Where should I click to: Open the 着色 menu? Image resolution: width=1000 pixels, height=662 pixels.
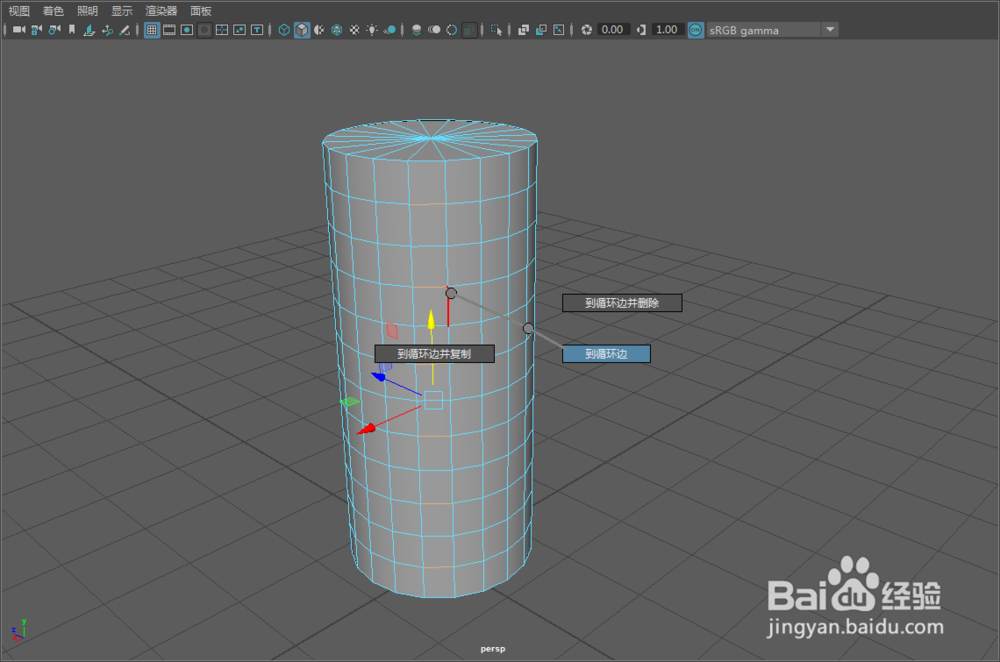click(53, 11)
